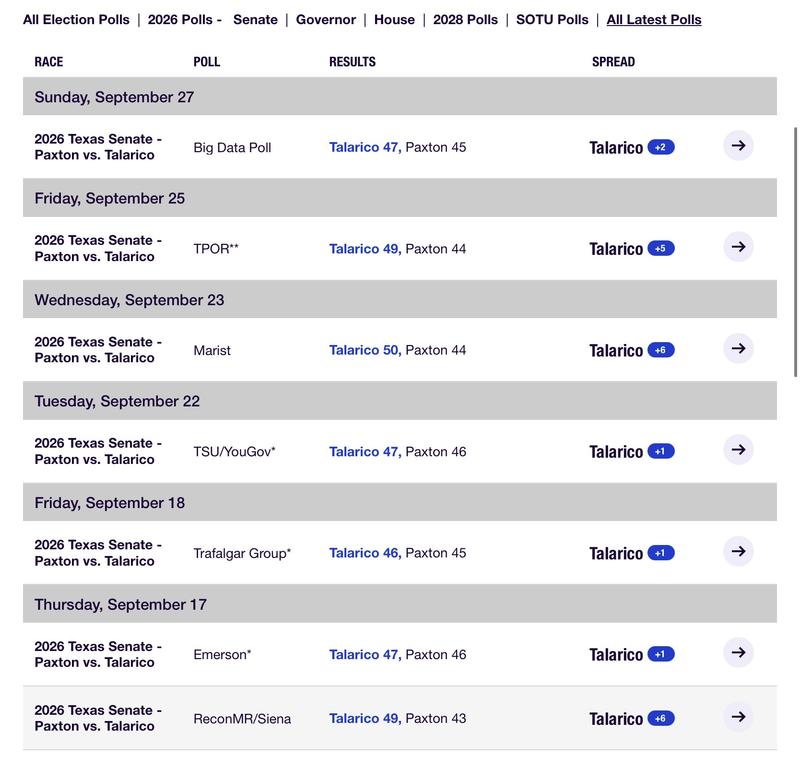This screenshot has width=800, height=760.
Task: Click the All Latest Polls link
Action: point(654,19)
